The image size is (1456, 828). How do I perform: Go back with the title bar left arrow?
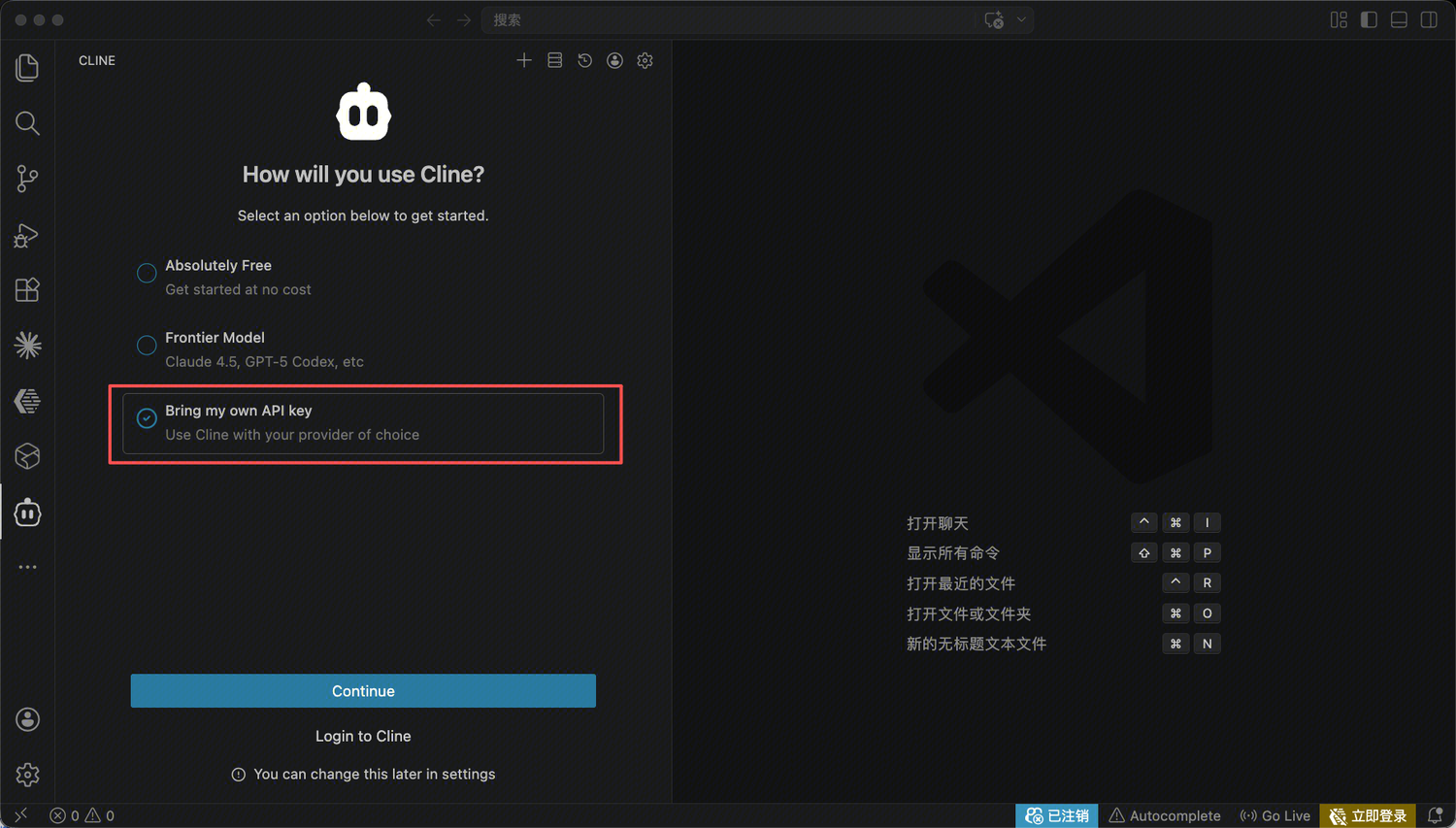pos(434,20)
